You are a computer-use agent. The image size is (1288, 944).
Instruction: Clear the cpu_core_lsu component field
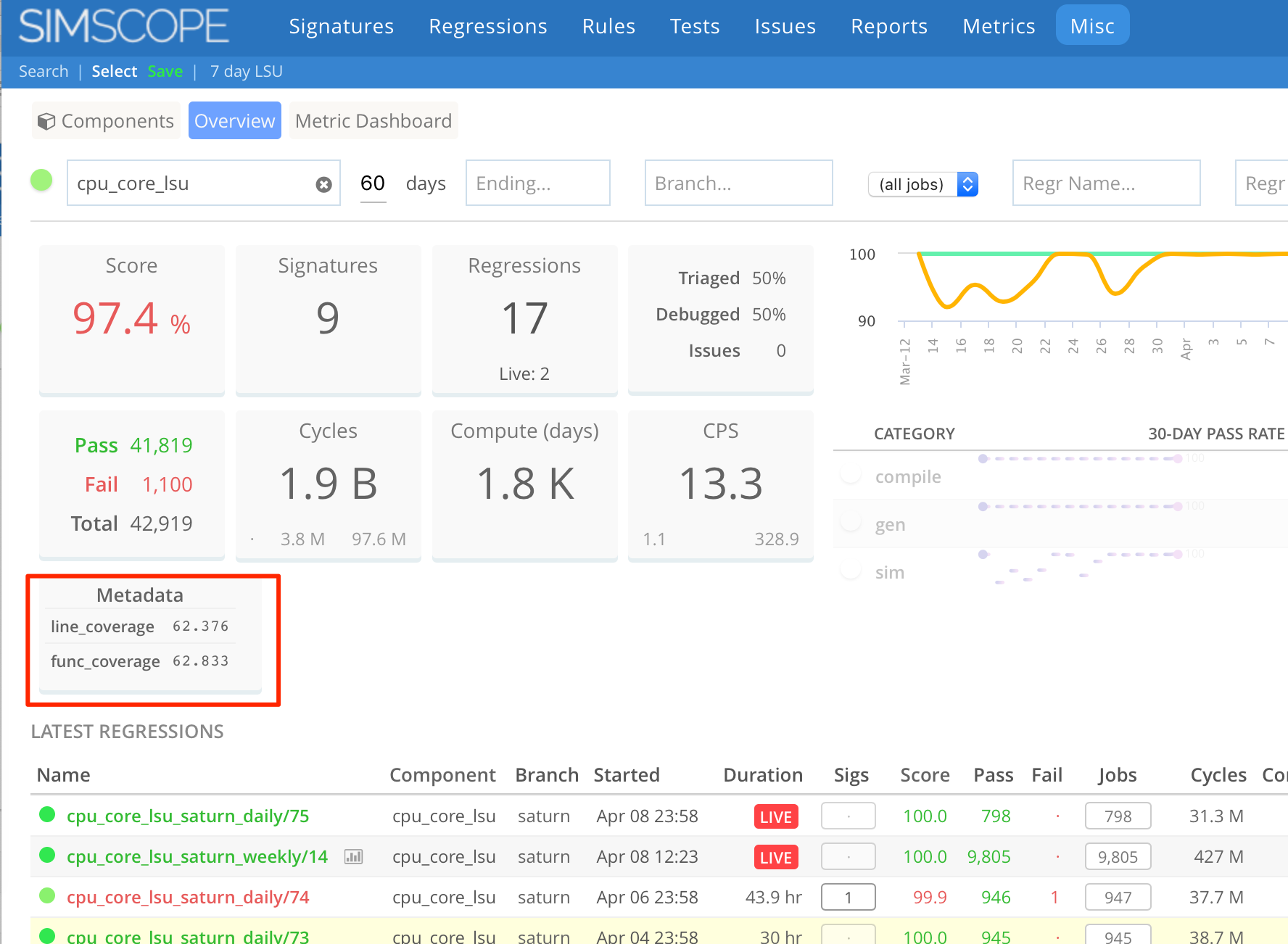coord(324,185)
